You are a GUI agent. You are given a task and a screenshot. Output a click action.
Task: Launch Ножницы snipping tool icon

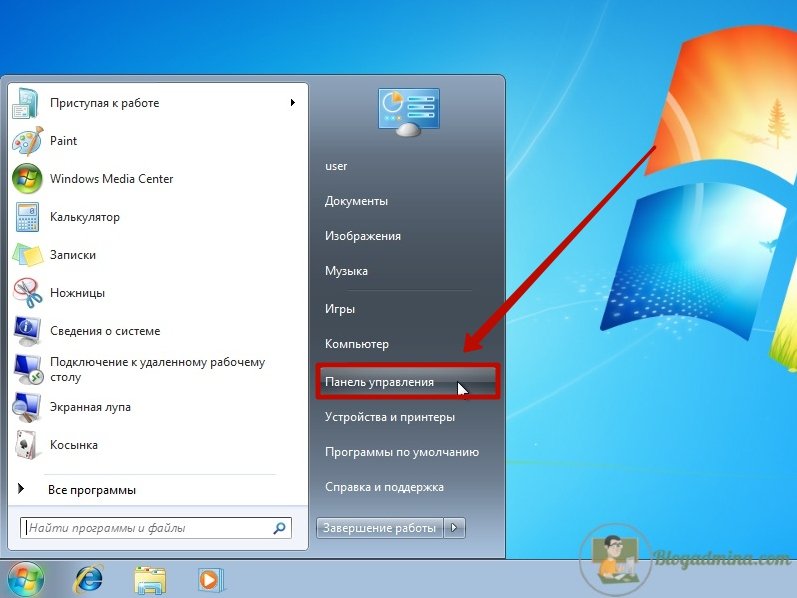click(27, 293)
